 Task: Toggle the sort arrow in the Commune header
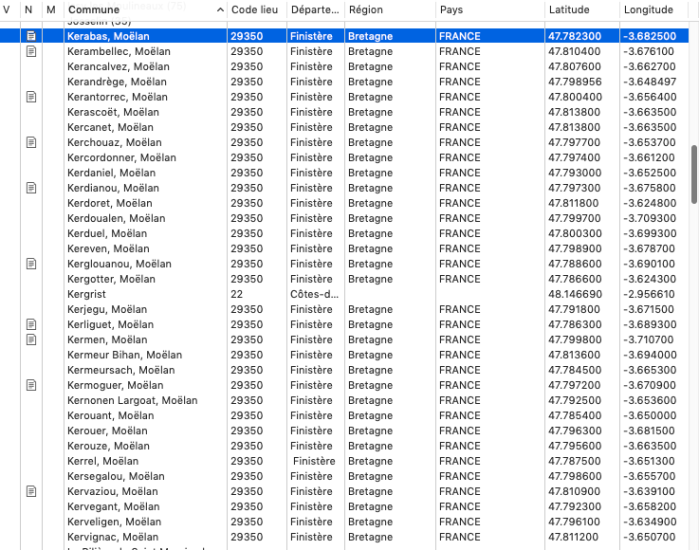219,10
